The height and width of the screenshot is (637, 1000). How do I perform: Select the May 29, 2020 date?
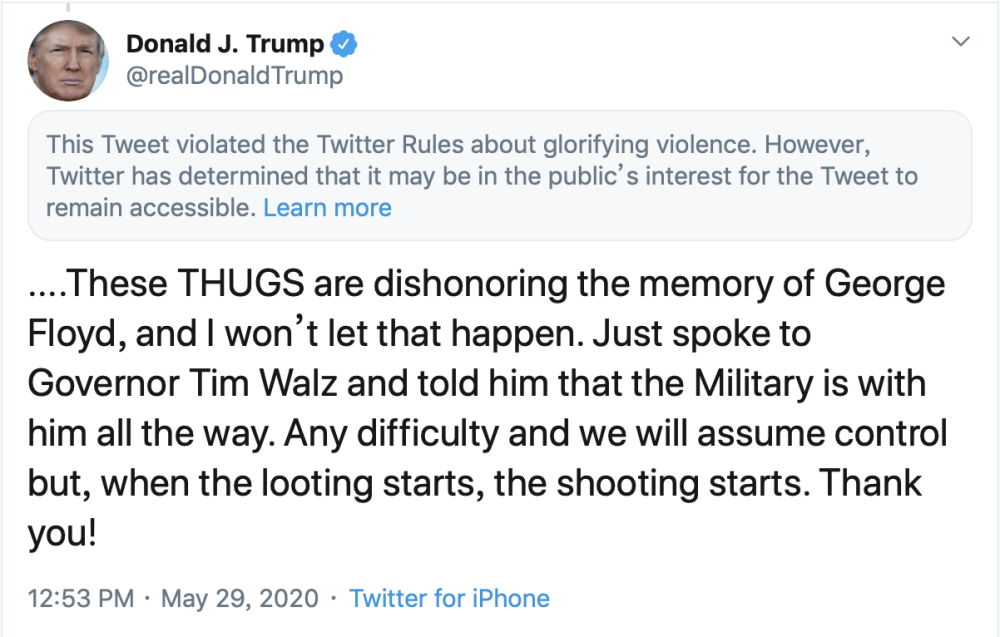[x=240, y=598]
